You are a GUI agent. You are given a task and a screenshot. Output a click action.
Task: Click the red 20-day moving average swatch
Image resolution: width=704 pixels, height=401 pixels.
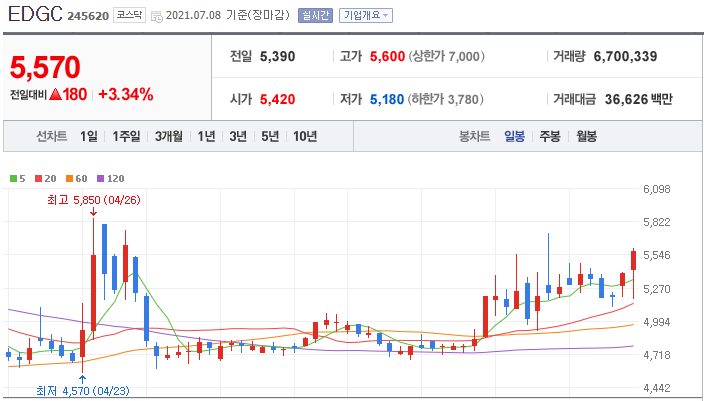coord(38,179)
